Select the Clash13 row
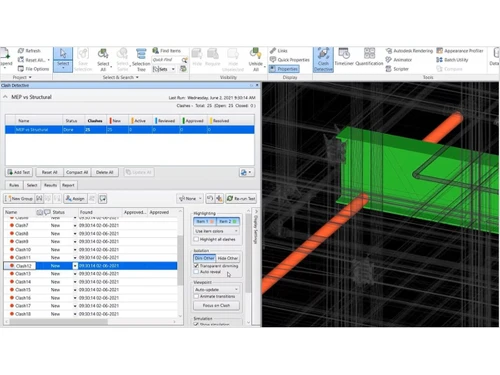The height and width of the screenshot is (375, 500). [91, 274]
